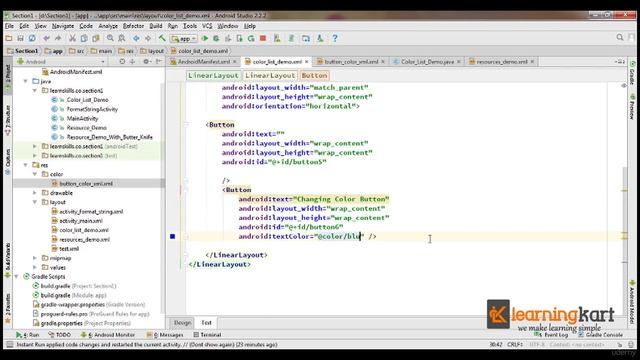Click the Paste toolbar icon
The height and width of the screenshot is (360, 640).
pyautogui.click(x=96, y=38)
